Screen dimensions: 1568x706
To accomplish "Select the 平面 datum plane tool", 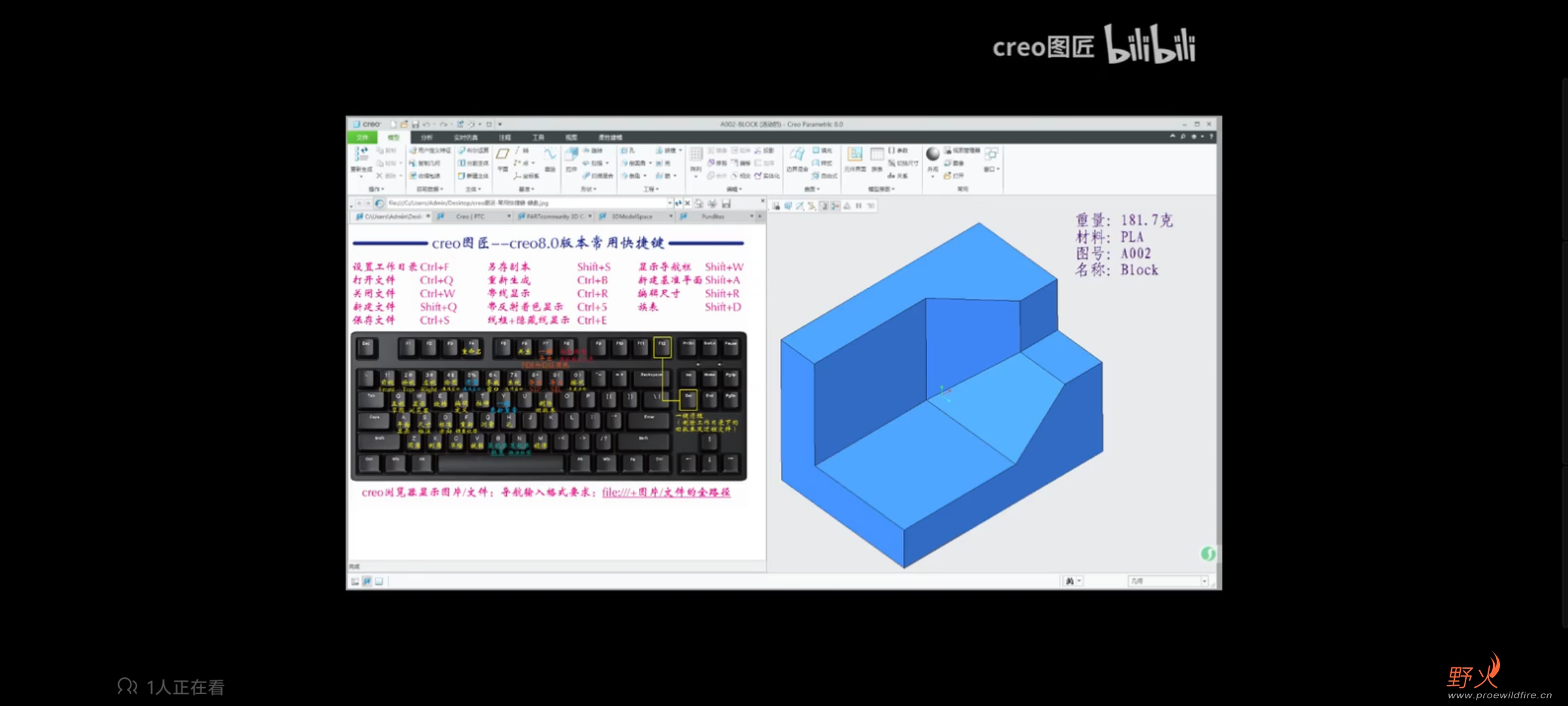I will (x=502, y=159).
